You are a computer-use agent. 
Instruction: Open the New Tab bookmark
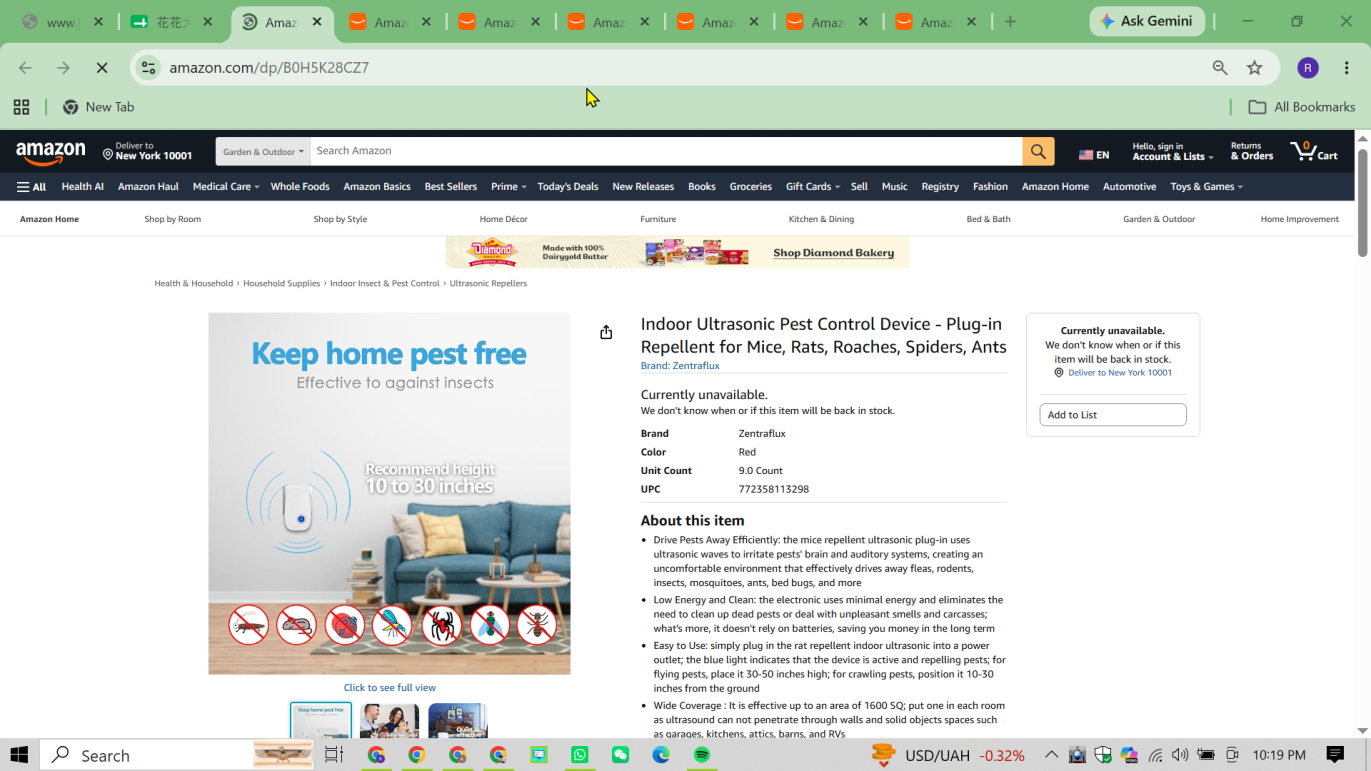point(98,107)
